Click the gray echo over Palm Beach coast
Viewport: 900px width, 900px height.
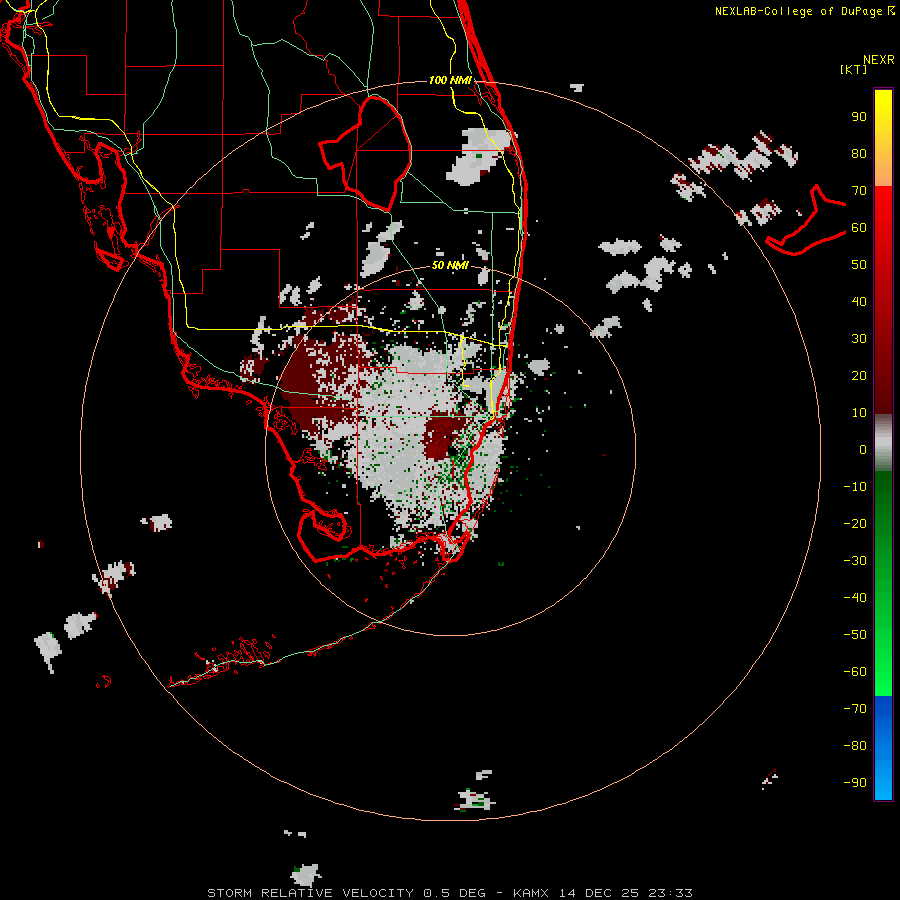pos(479,156)
